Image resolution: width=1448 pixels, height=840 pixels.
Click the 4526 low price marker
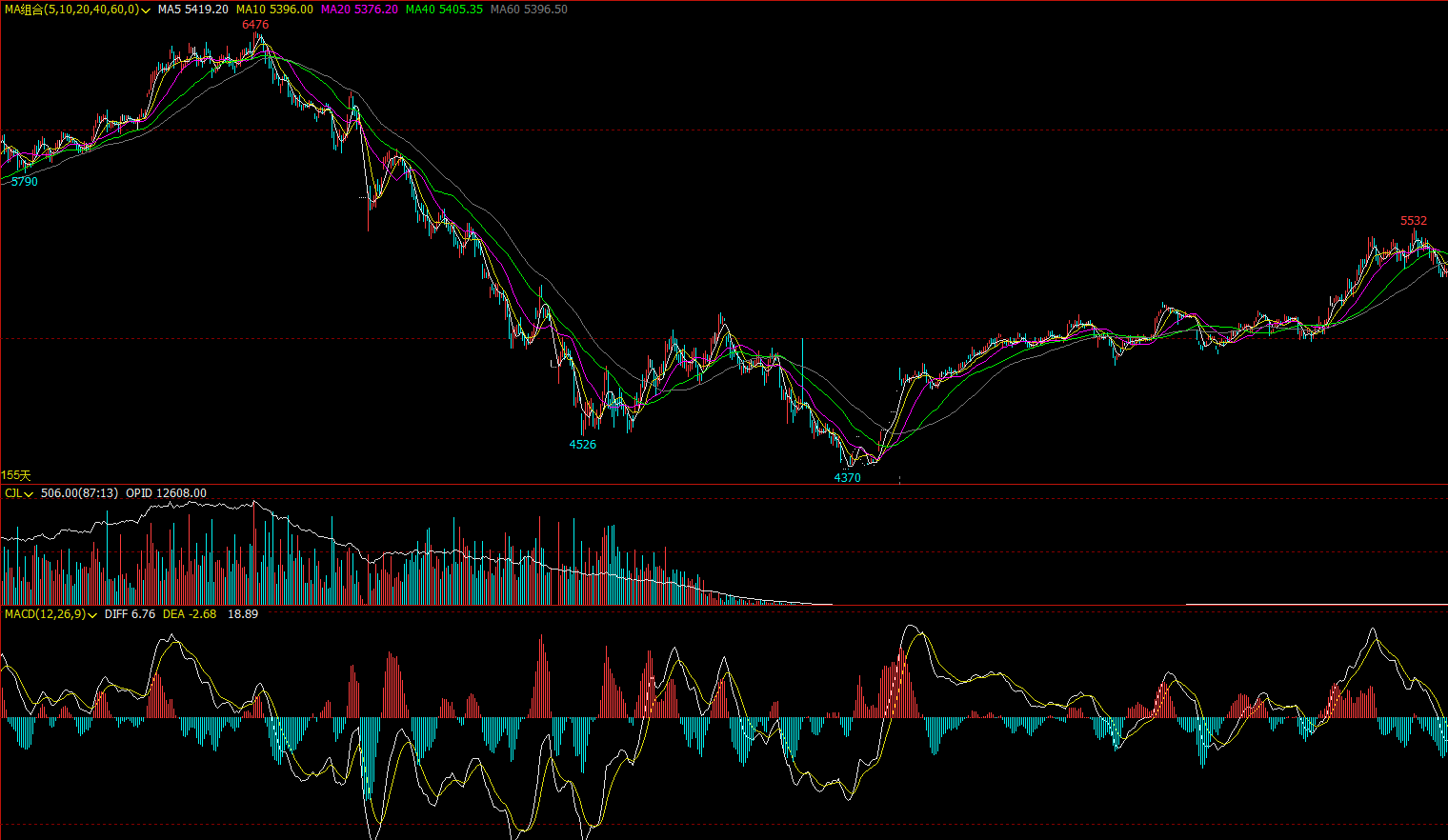(x=583, y=445)
